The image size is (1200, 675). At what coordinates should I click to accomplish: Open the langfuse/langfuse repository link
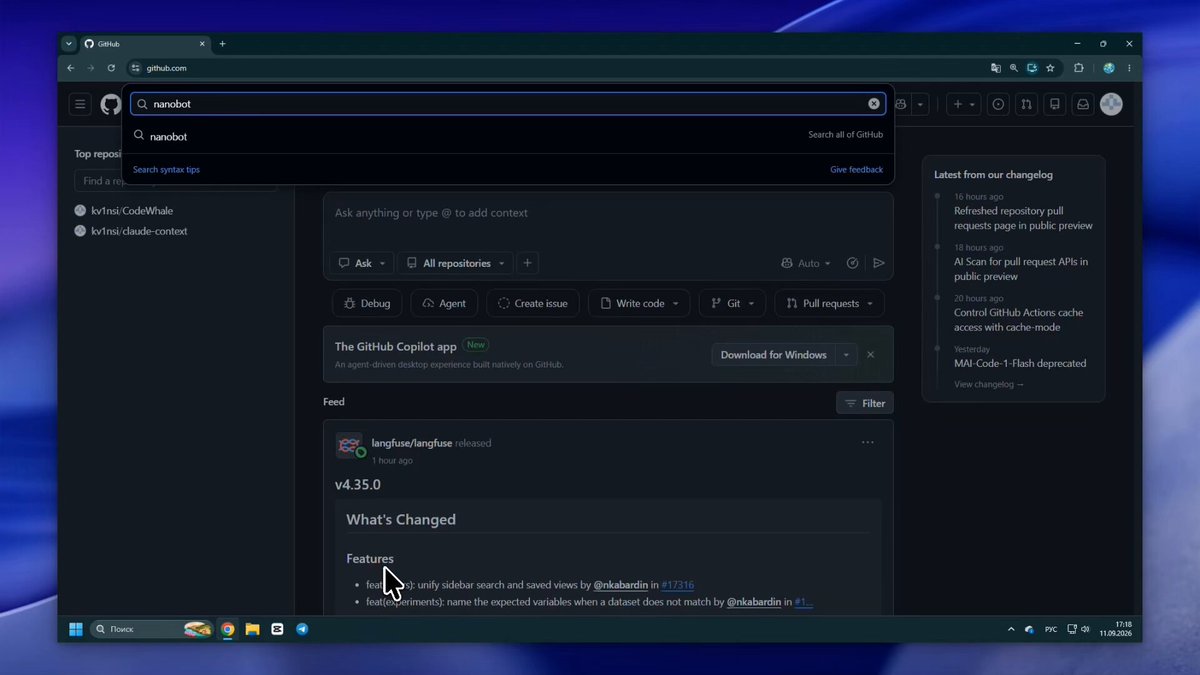pos(412,443)
